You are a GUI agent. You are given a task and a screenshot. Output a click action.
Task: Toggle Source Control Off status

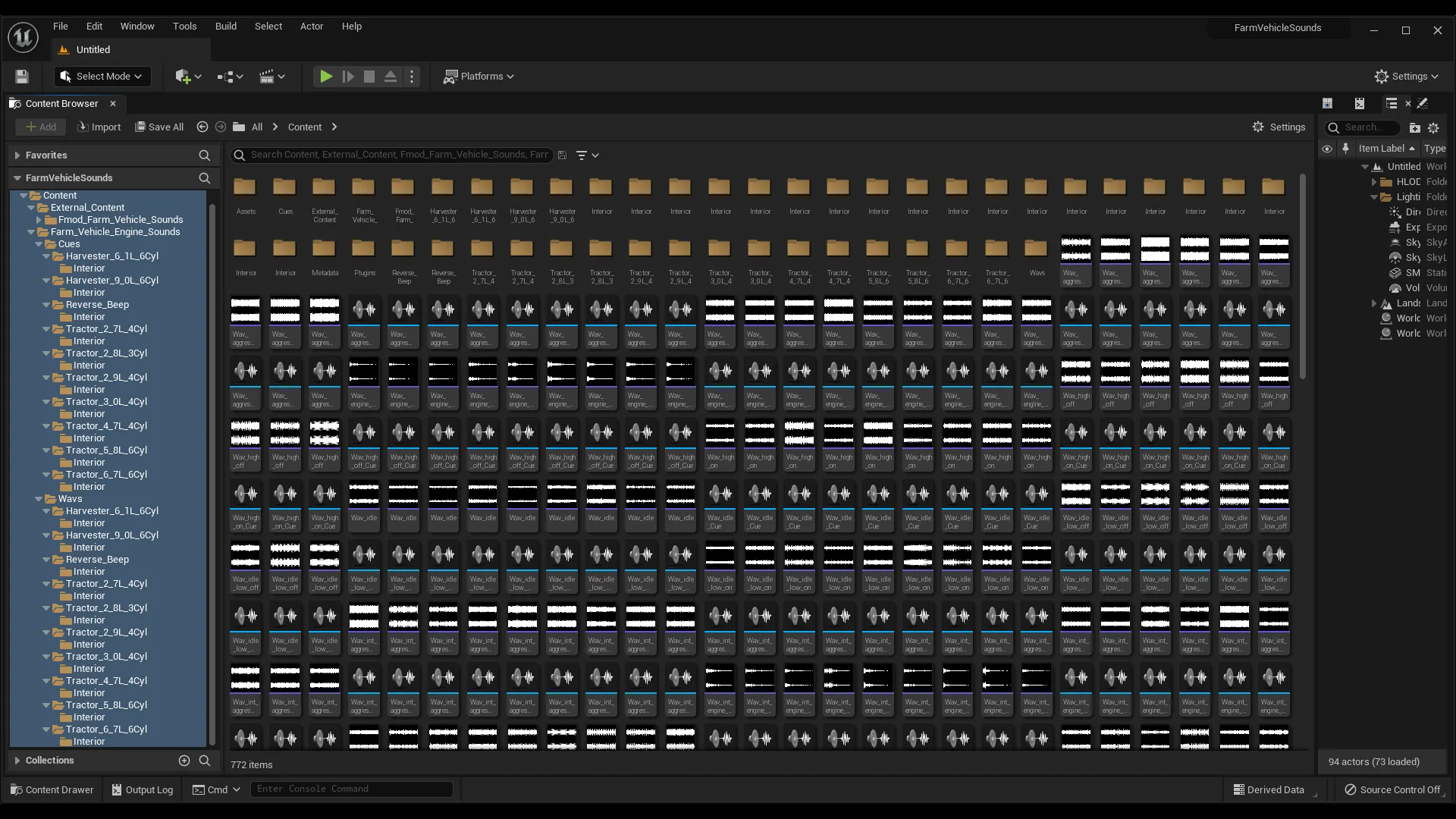pos(1392,789)
